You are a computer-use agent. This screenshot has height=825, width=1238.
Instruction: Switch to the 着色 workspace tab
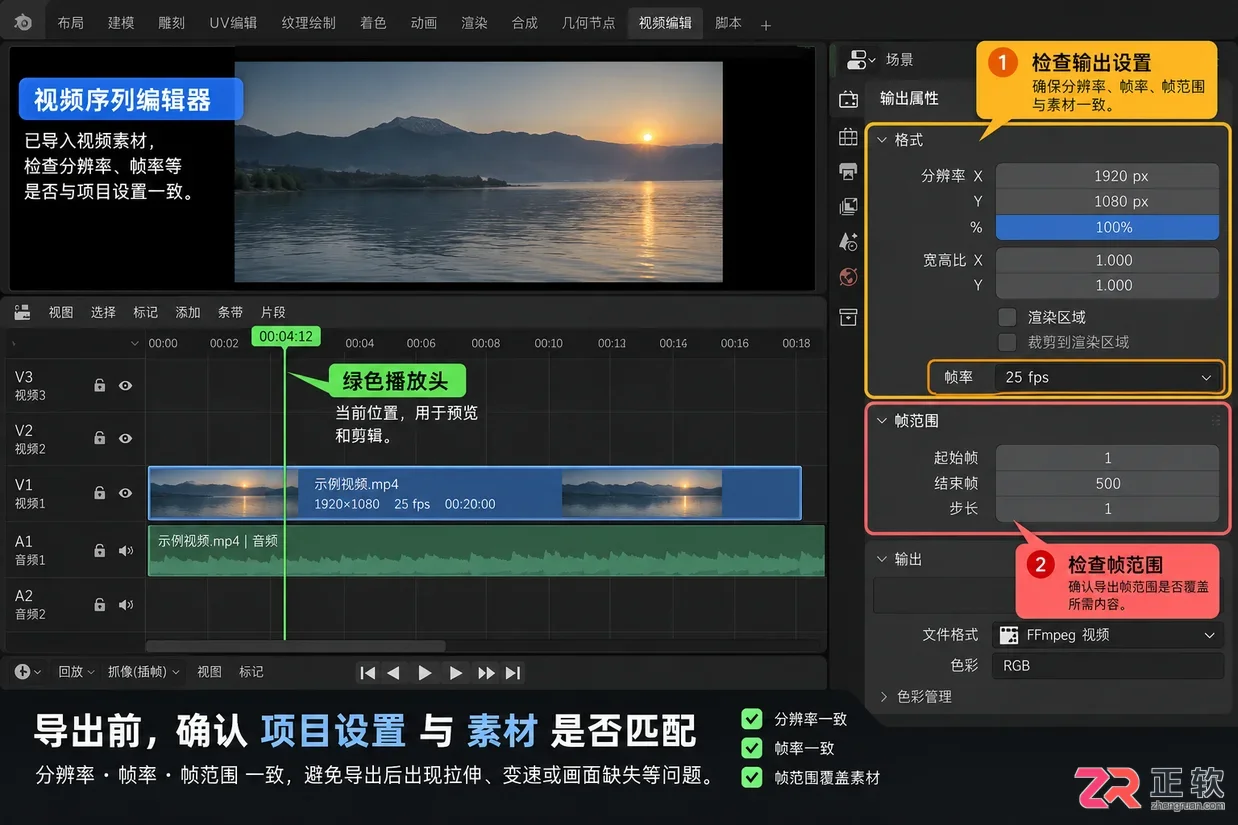tap(373, 22)
